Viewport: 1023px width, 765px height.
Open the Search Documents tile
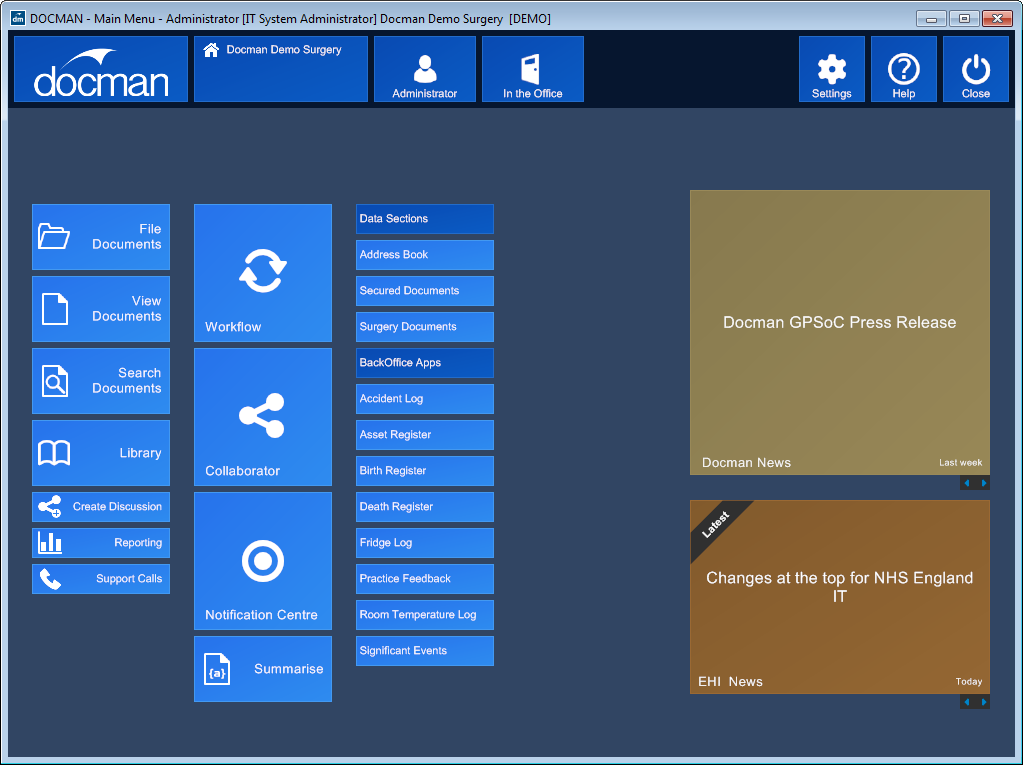click(x=101, y=381)
